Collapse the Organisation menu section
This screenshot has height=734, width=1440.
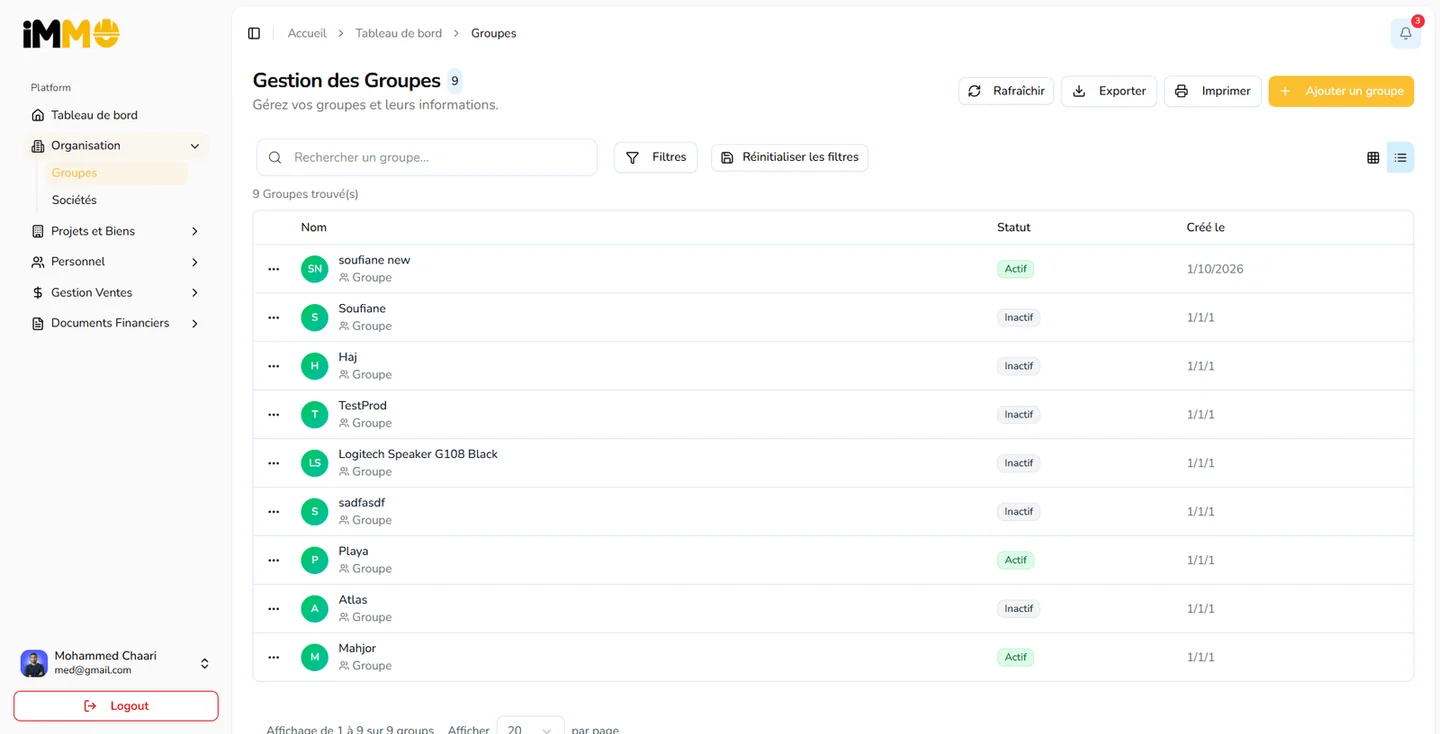tap(116, 146)
